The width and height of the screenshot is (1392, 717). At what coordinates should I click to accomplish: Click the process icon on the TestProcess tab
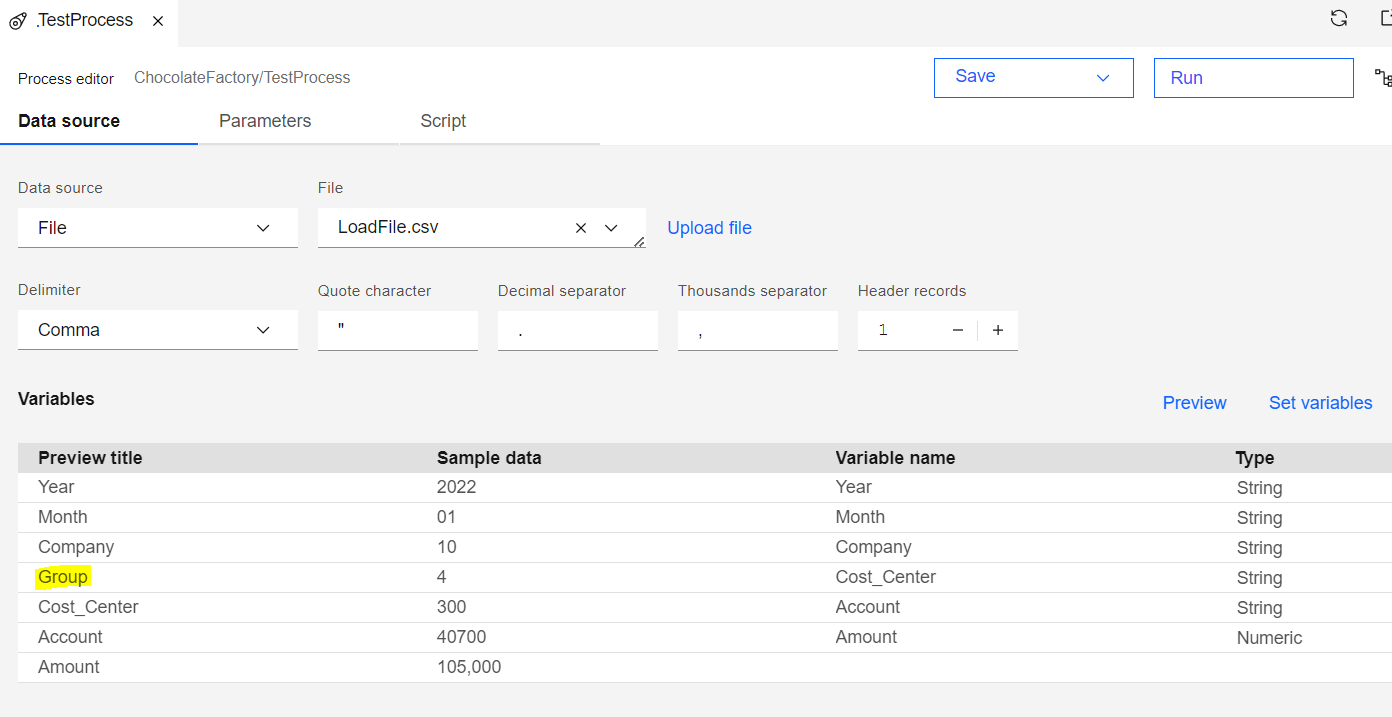point(17,19)
